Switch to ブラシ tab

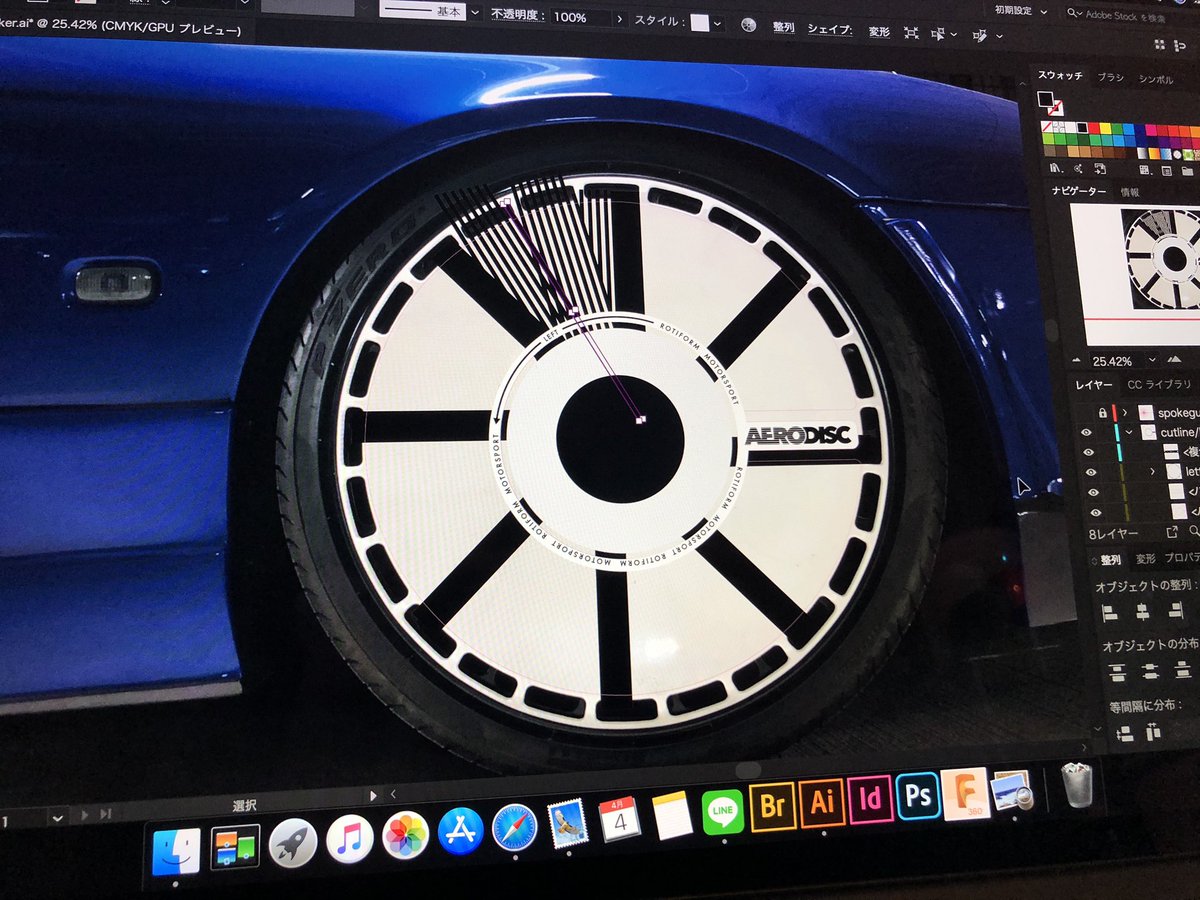(1111, 77)
